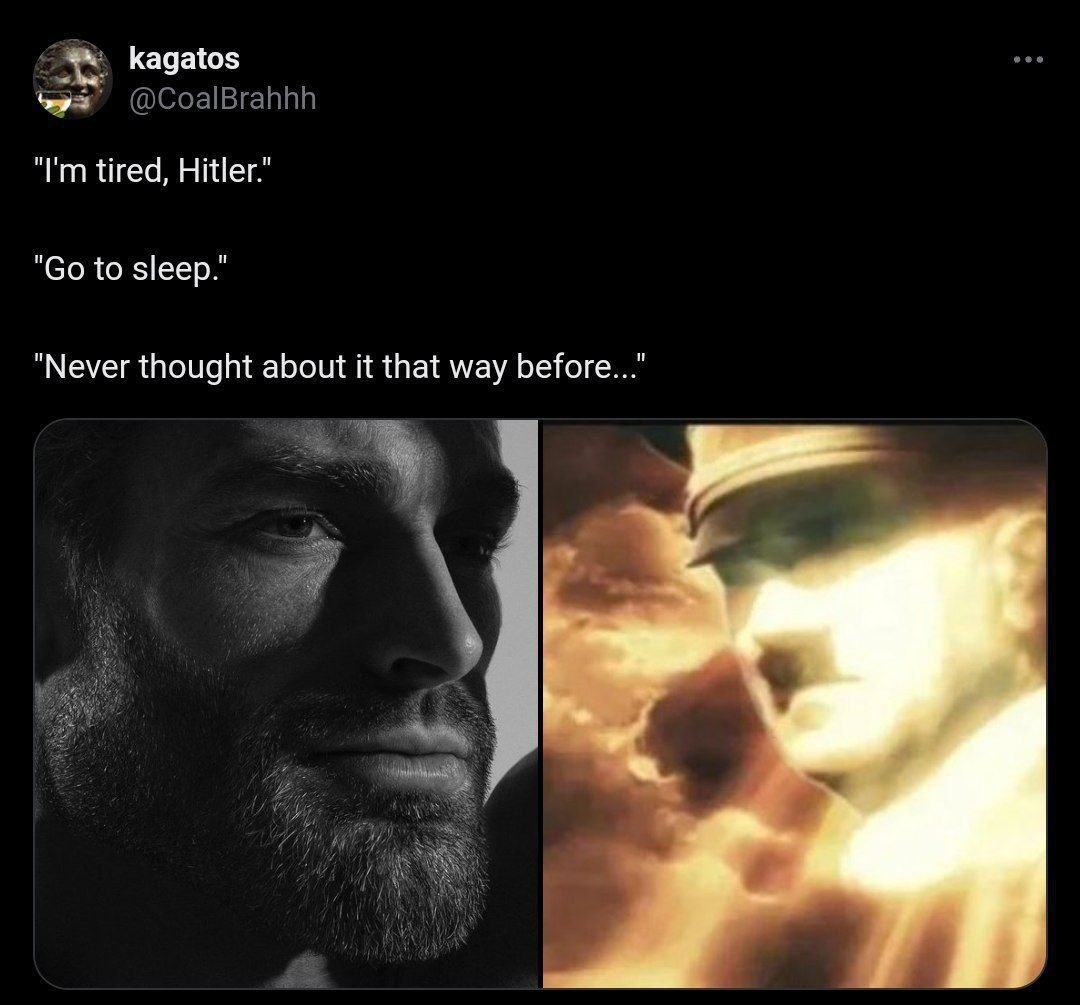Click the divider between the two images

pyautogui.click(x=540, y=703)
